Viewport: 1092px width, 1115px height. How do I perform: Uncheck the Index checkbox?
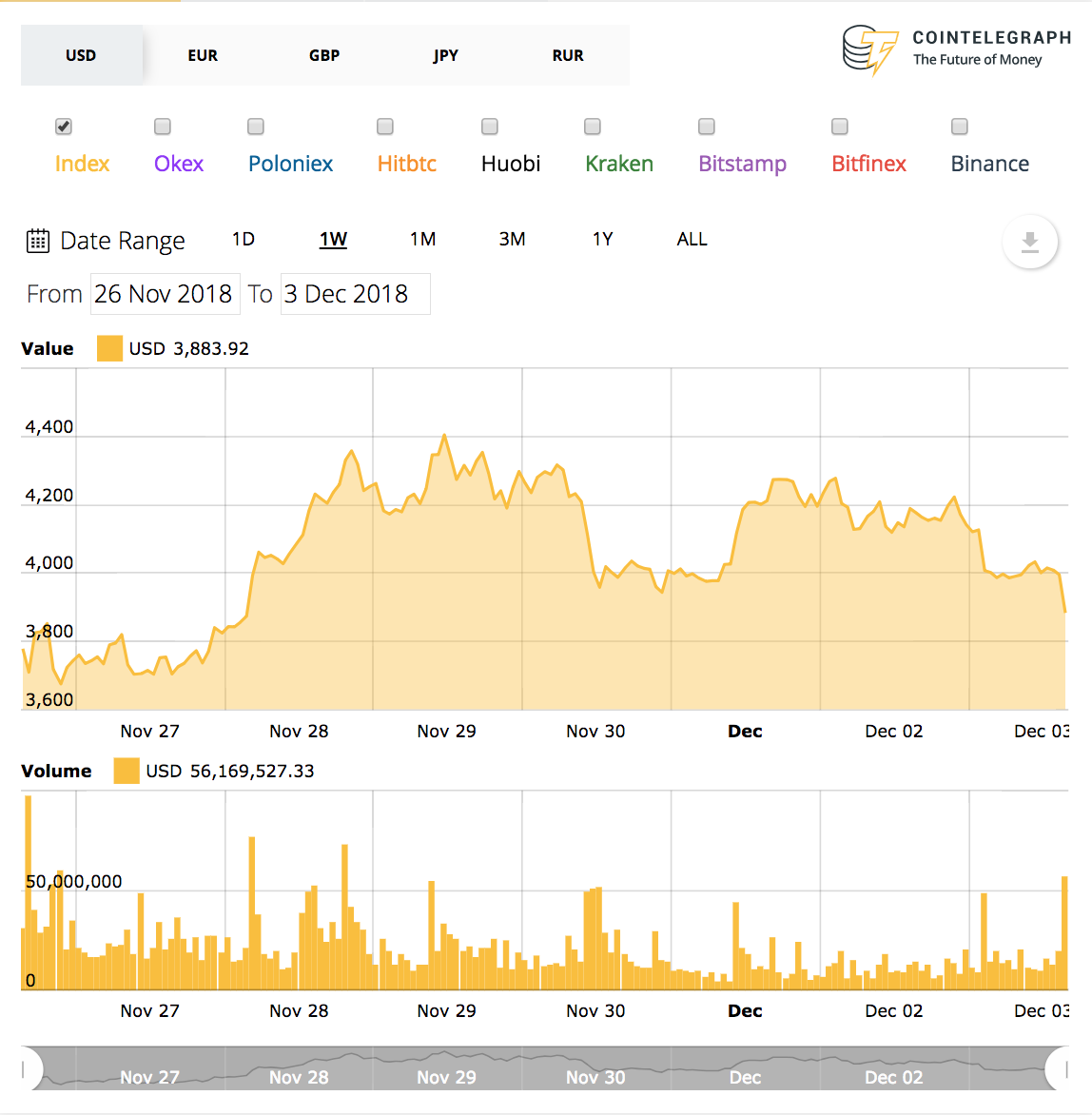coord(64,127)
